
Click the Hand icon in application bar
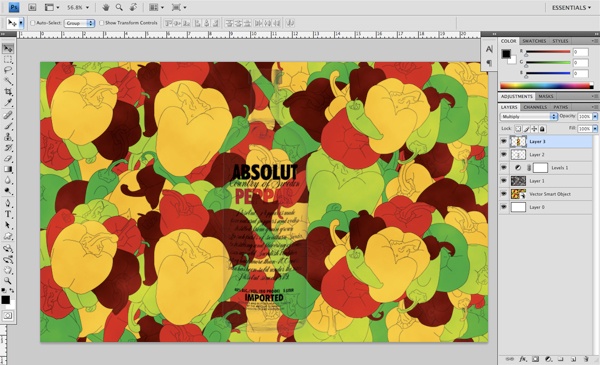[106, 7]
